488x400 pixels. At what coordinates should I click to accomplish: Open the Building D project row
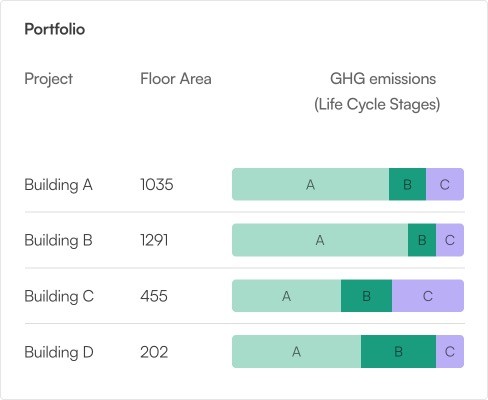click(244, 352)
